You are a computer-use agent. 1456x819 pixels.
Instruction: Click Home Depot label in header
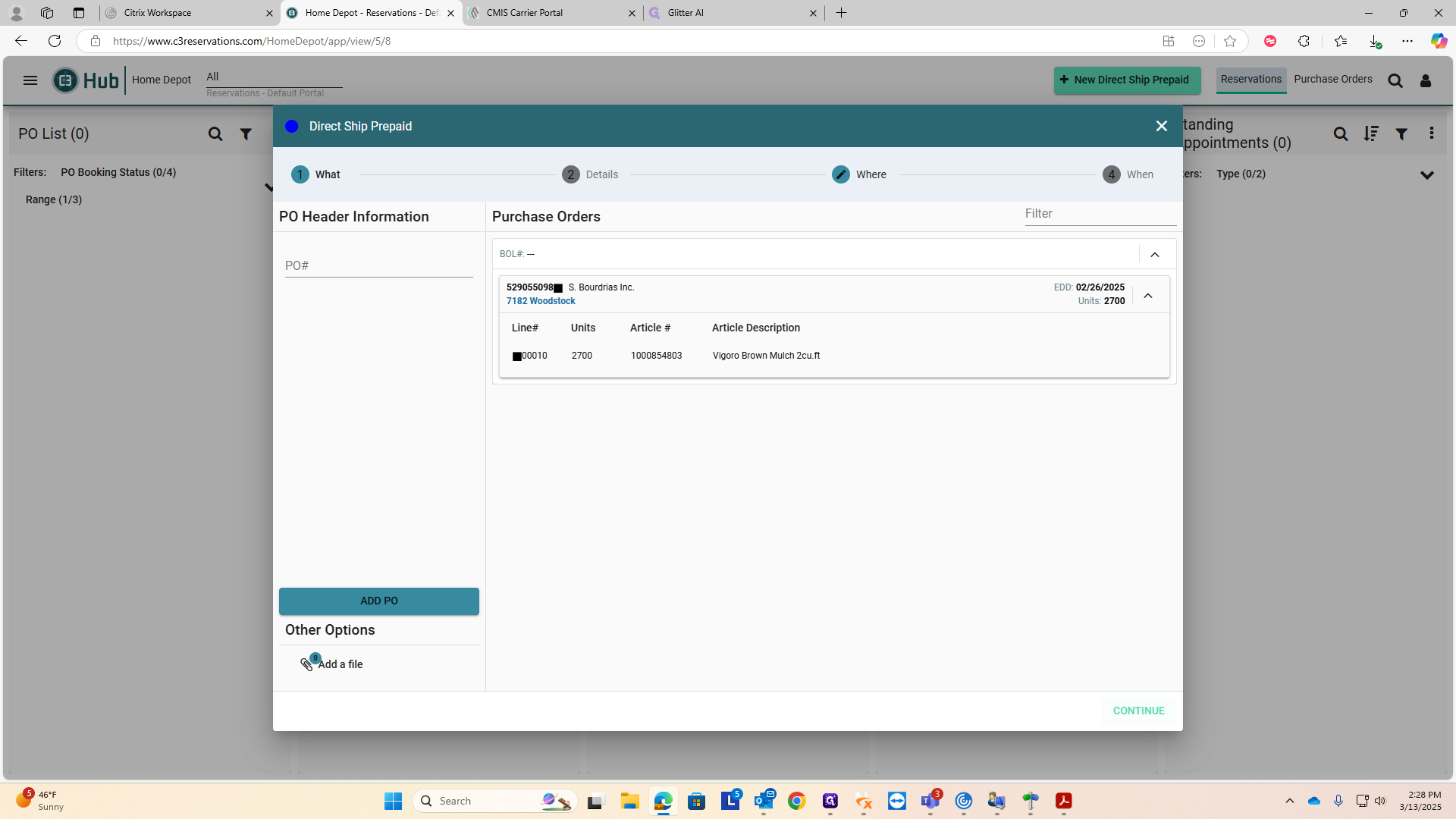(x=162, y=80)
